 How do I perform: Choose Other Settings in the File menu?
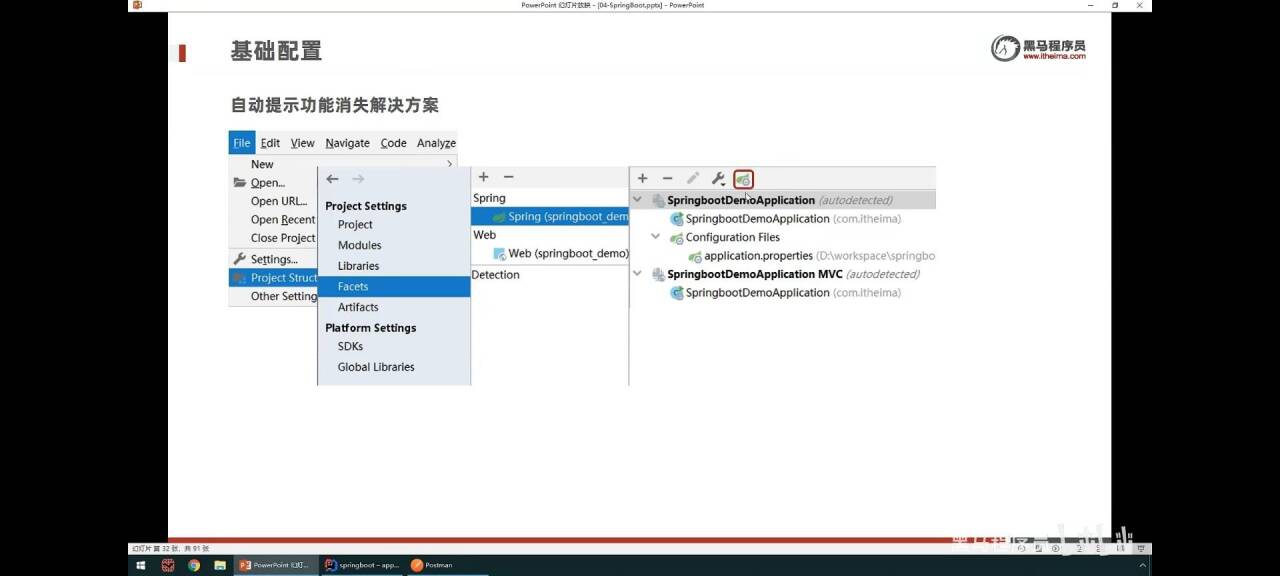[x=284, y=296]
